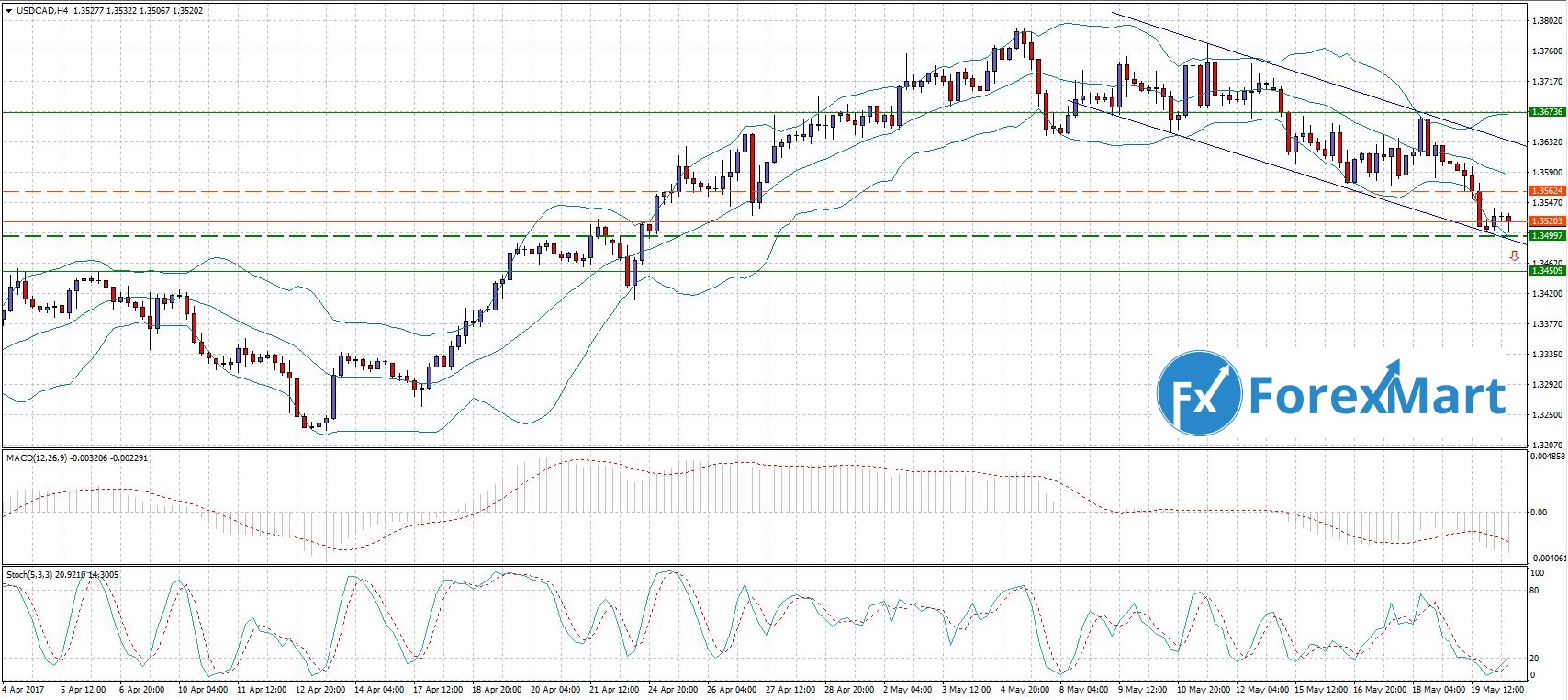Click price scale value 1.34200
Screen dimensions: 1568x700
click(1548, 294)
